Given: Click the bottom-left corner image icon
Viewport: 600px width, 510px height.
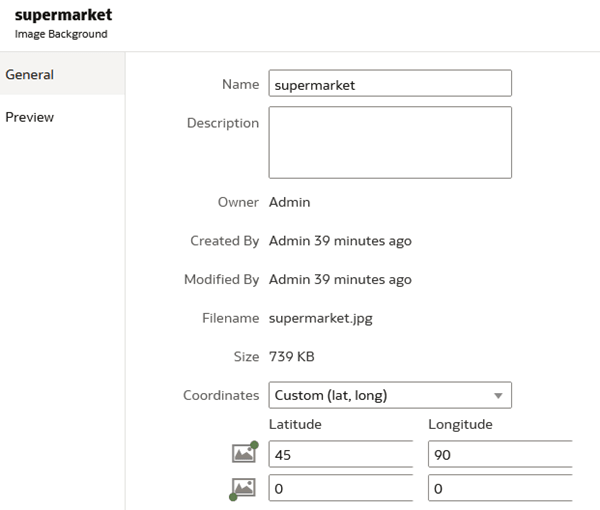Looking at the screenshot, I should coord(244,488).
